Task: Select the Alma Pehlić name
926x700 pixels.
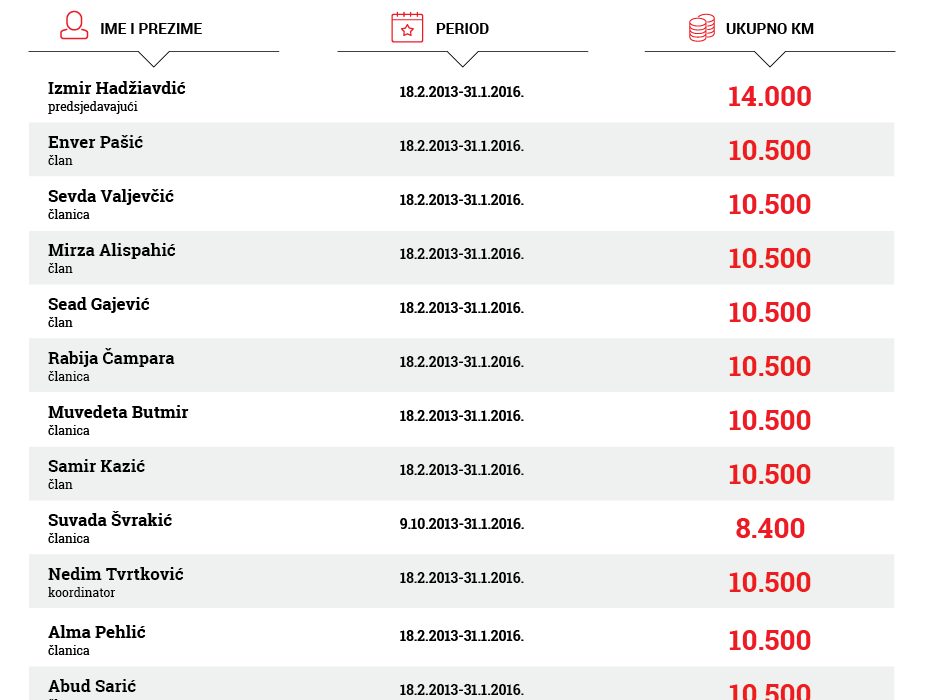Action: tap(99, 632)
